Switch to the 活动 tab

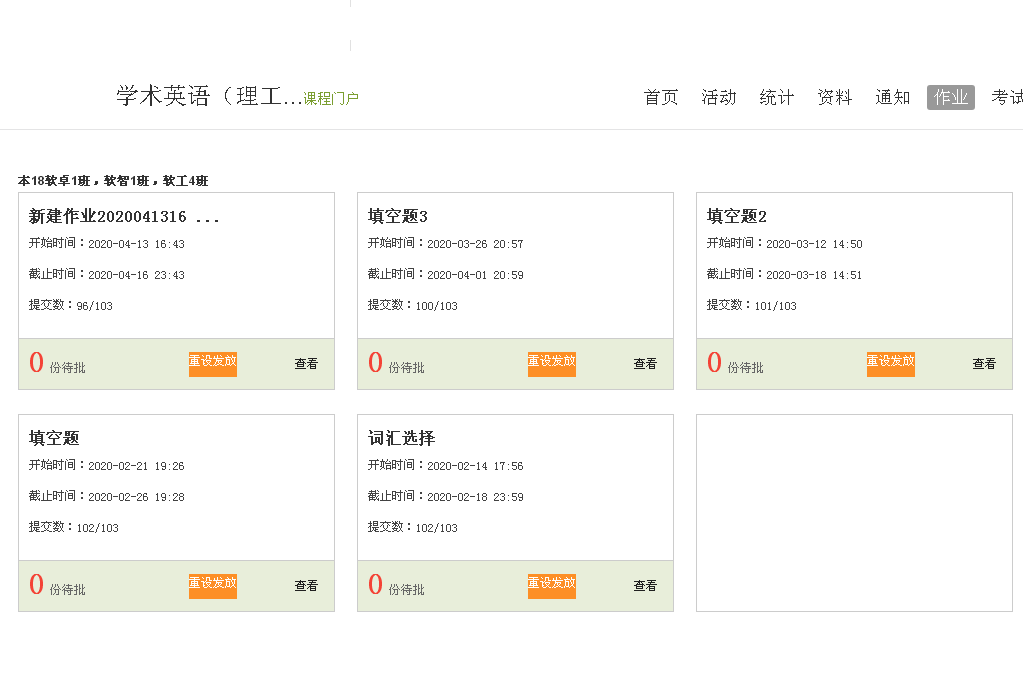point(719,97)
